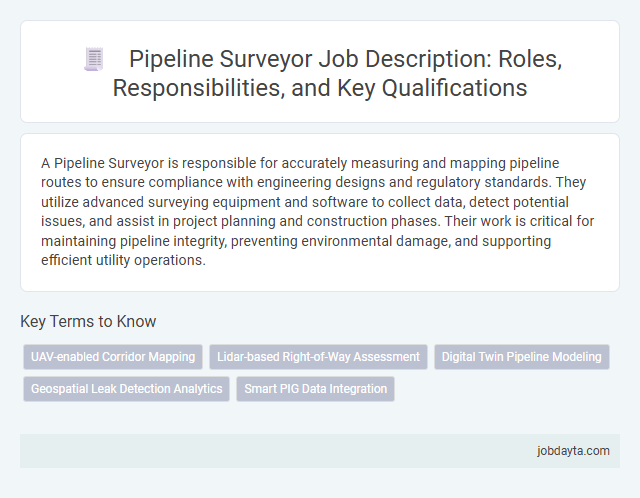Click the paragraph starting 'A Pipeline Surveyor is responsible'
640x498 pixels.
point(318,211)
